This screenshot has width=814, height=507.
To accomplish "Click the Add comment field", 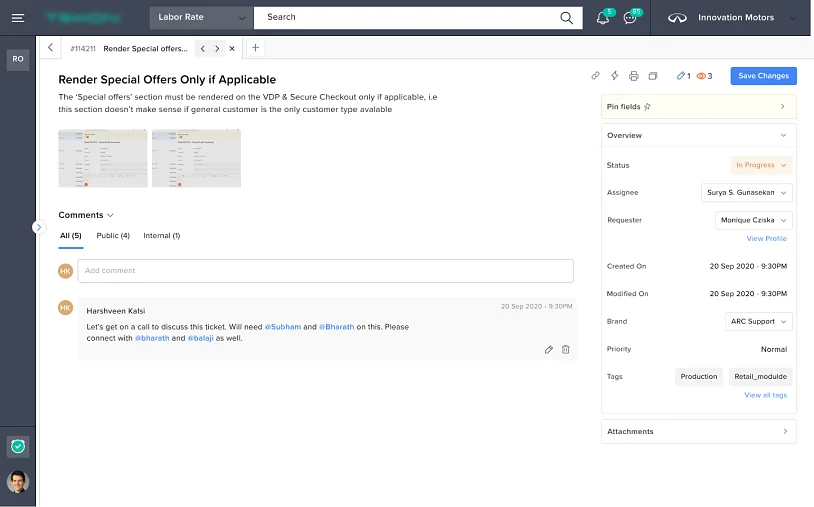I will point(325,271).
